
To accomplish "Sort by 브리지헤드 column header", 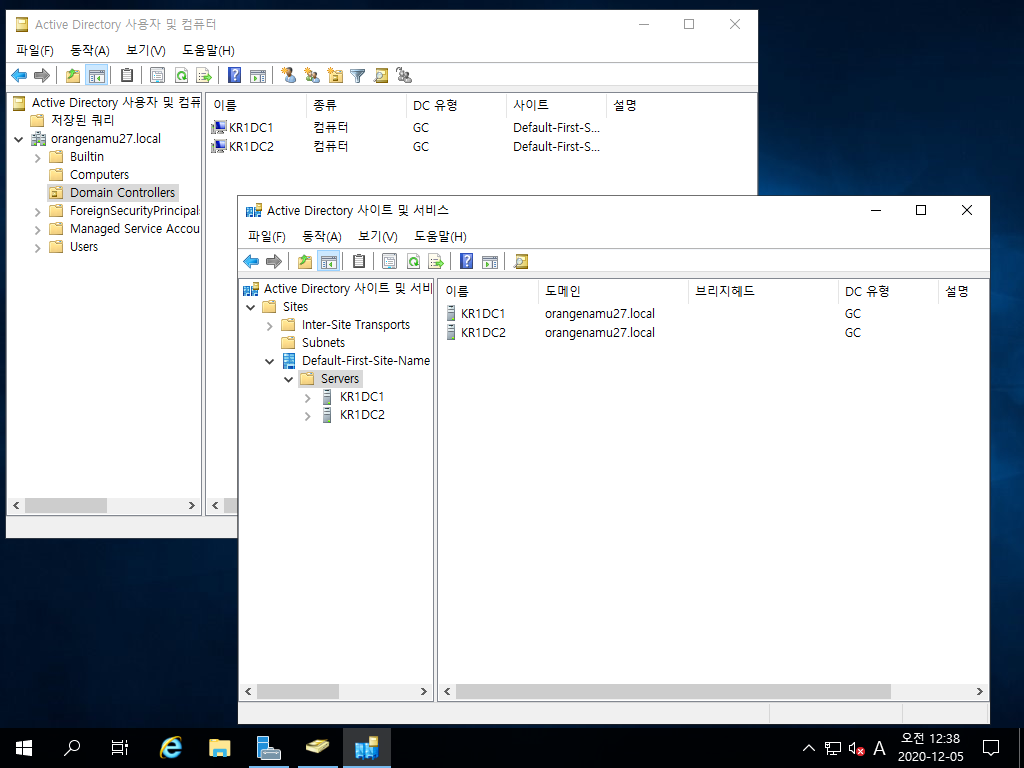I will 763,291.
